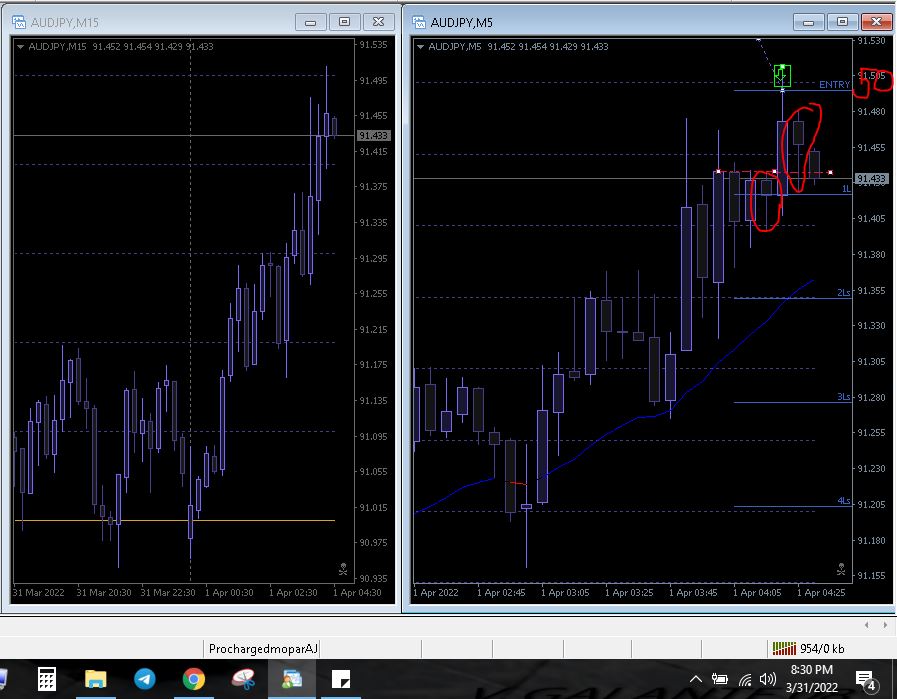Viewport: 897px width, 699px height.
Task: Expand the AUDJPY,M15 chart header triangle
Action: (x=21, y=47)
